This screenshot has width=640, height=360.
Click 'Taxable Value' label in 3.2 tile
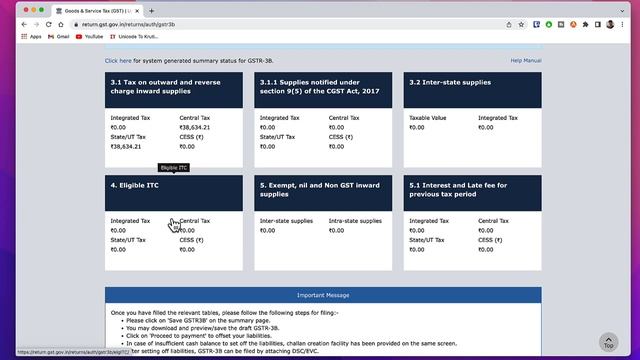[x=428, y=118]
